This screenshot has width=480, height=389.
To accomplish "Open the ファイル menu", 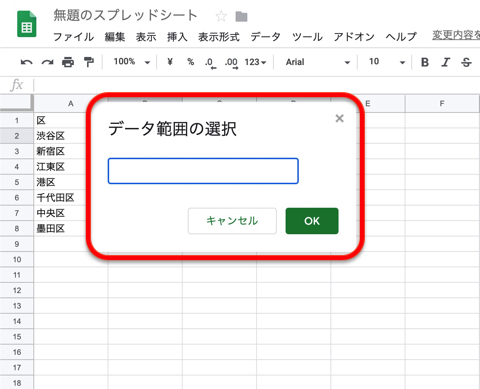I will (x=74, y=37).
